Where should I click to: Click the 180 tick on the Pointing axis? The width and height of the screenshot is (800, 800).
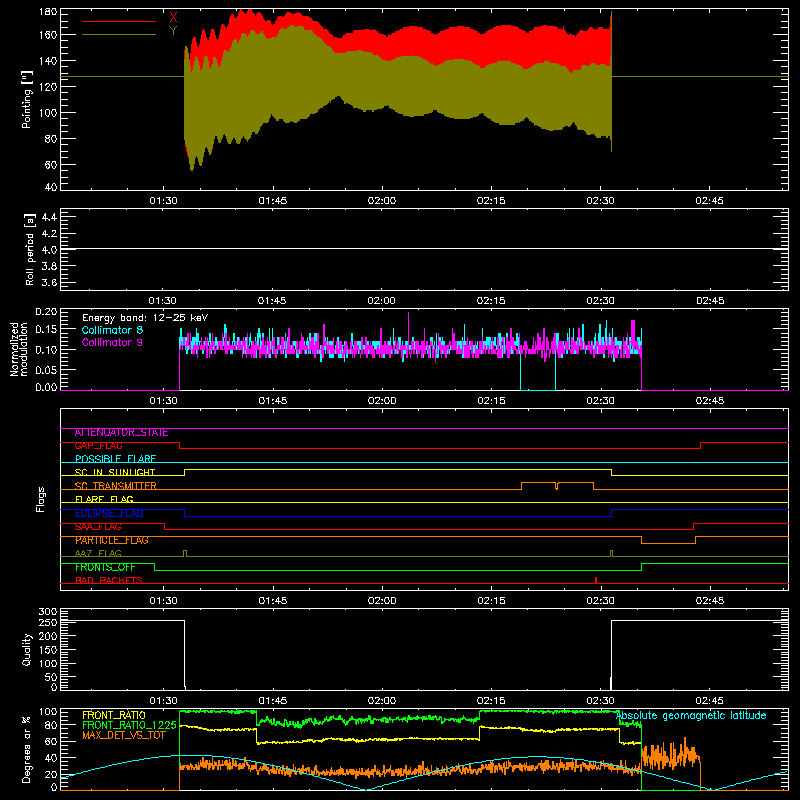click(x=48, y=12)
